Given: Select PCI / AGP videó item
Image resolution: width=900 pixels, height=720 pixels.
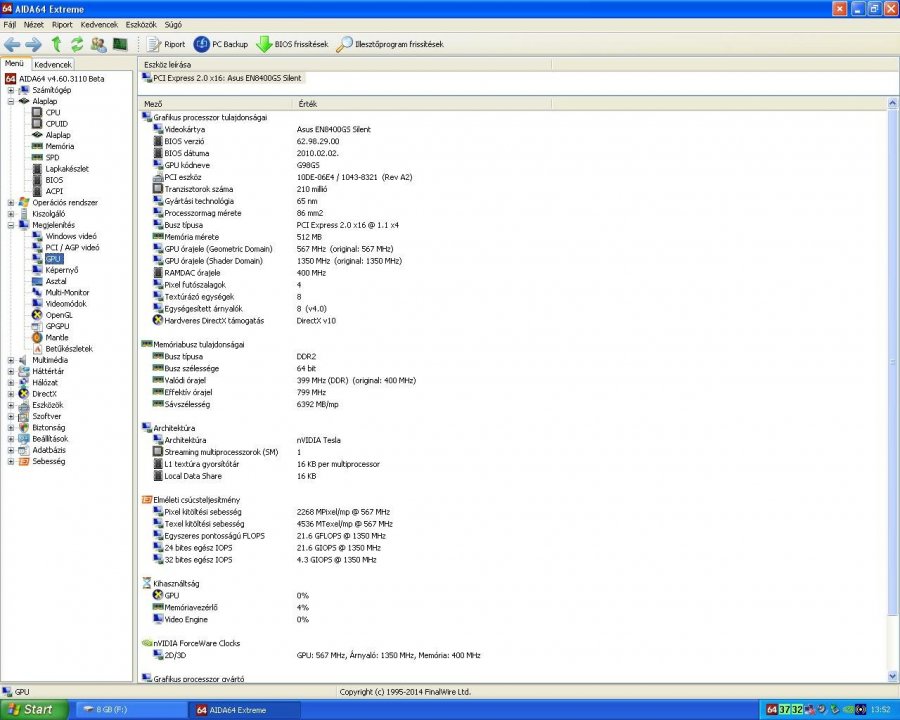Looking at the screenshot, I should (x=72, y=247).
